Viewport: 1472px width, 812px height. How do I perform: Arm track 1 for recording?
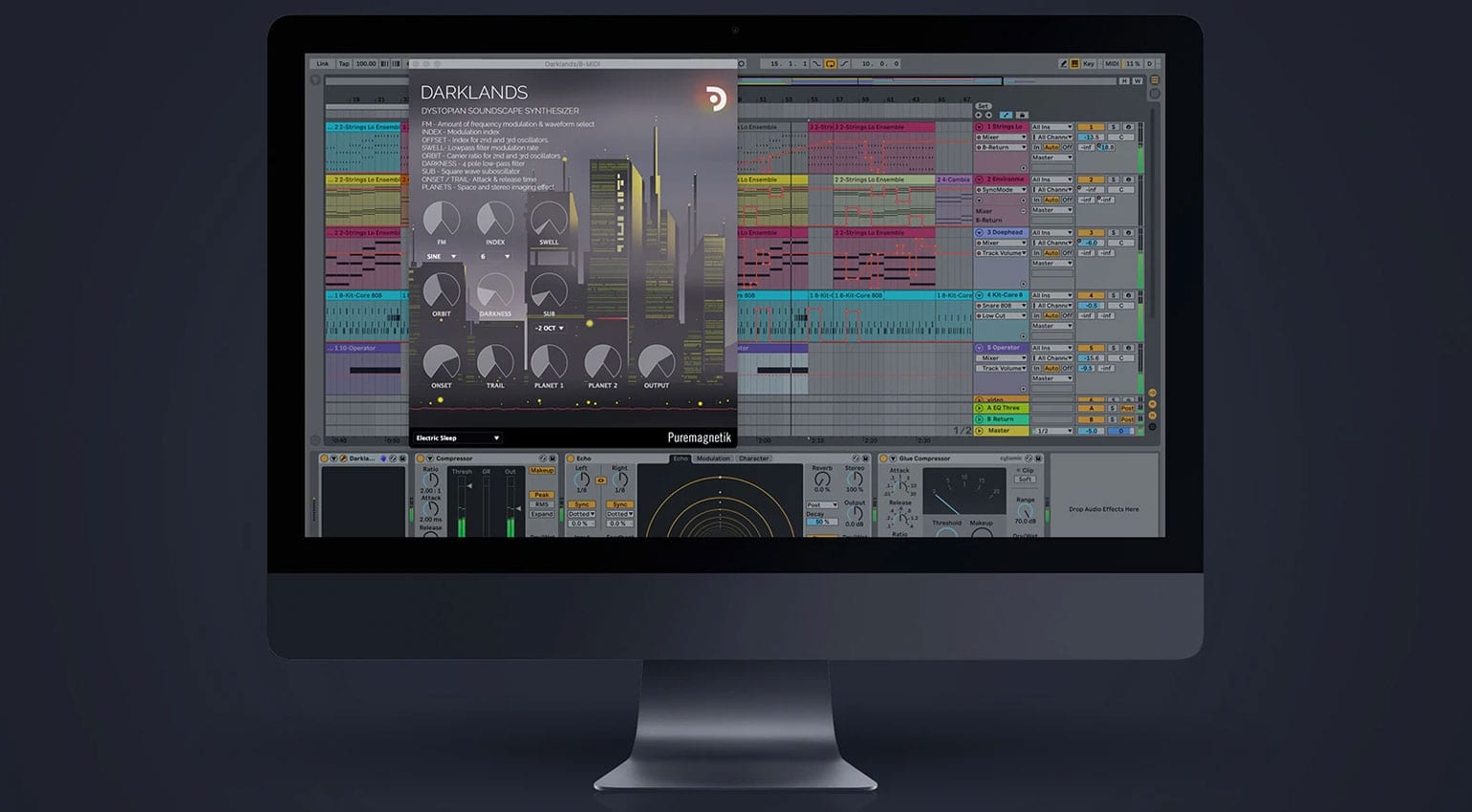tap(1128, 127)
